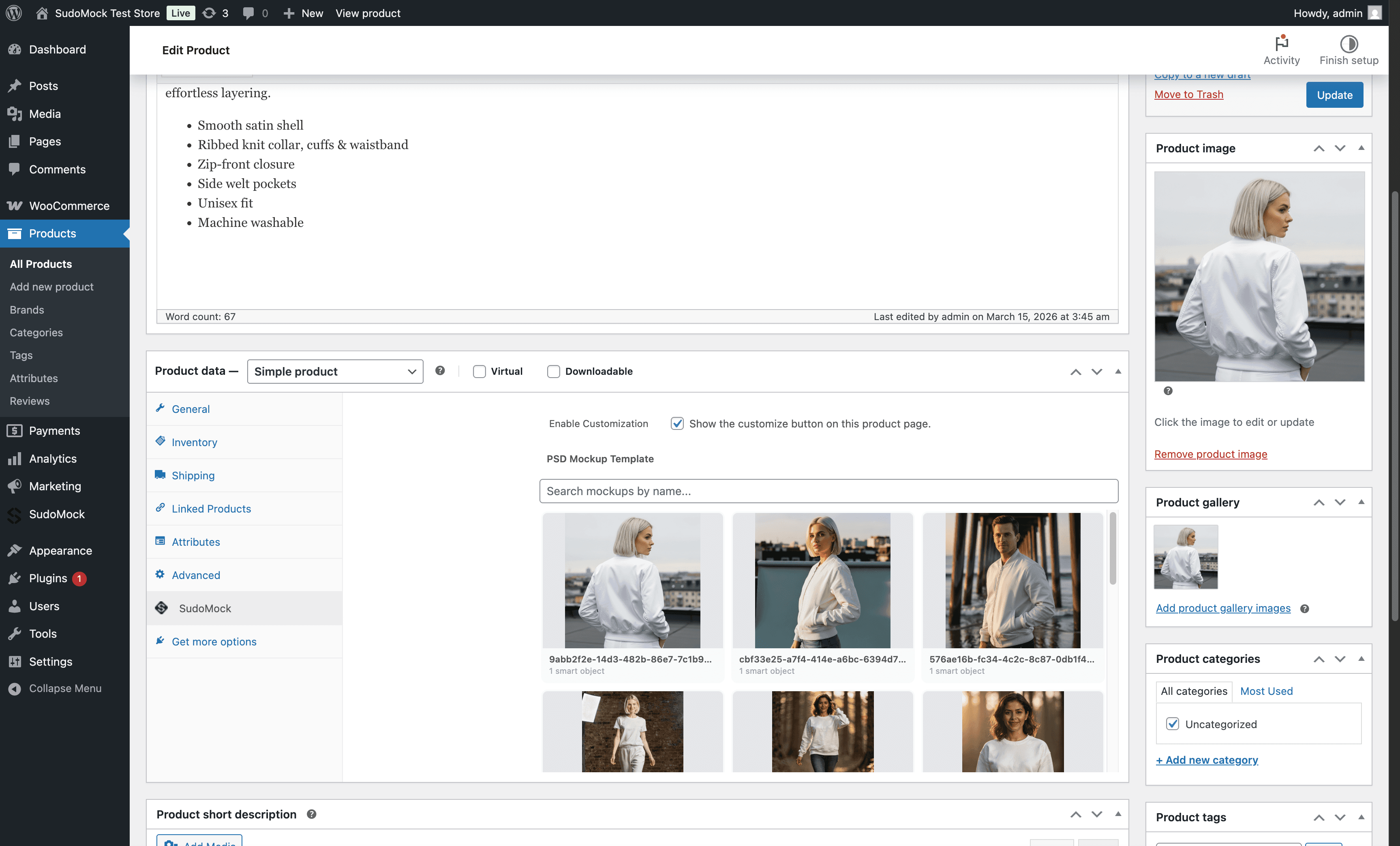Open the Simple product dropdown
The height and width of the screenshot is (846, 1400).
(x=335, y=371)
